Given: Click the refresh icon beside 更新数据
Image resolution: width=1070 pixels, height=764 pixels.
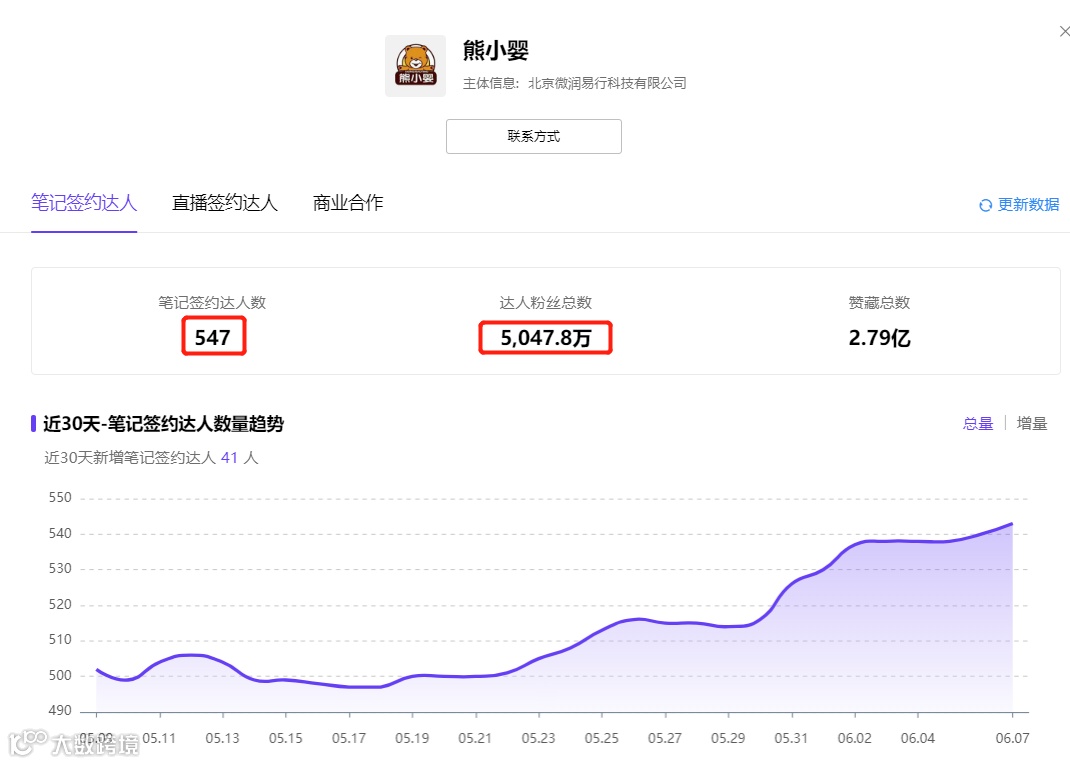Looking at the screenshot, I should [x=985, y=205].
